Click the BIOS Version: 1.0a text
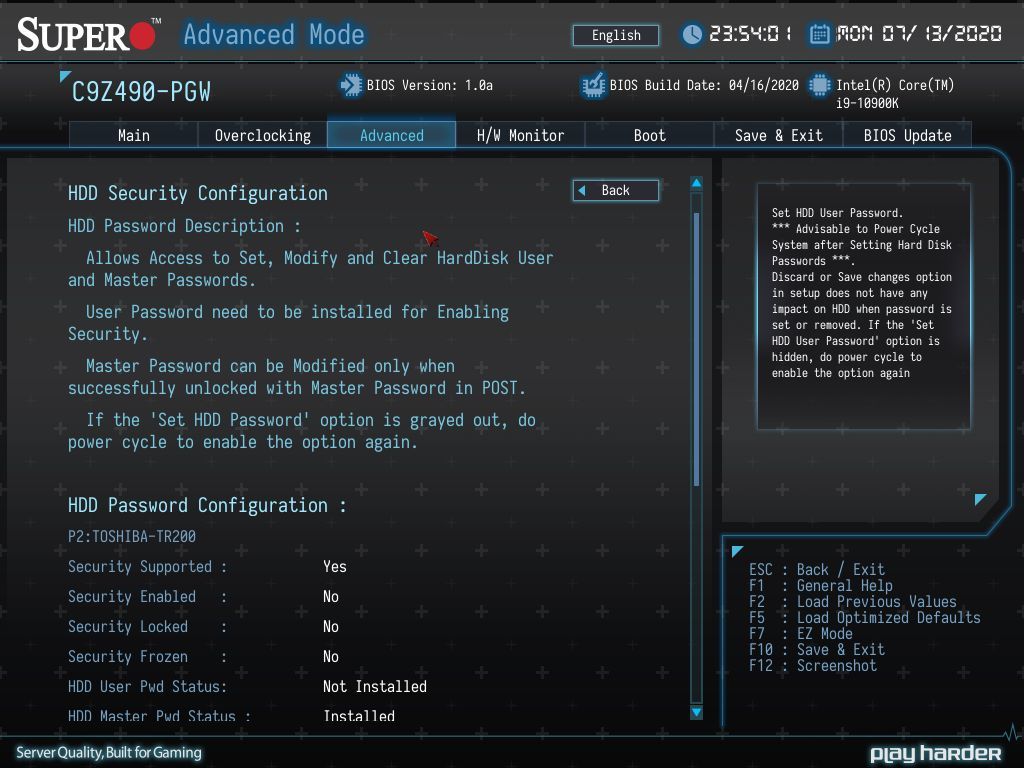Screen dimensions: 1024x768 (429, 86)
